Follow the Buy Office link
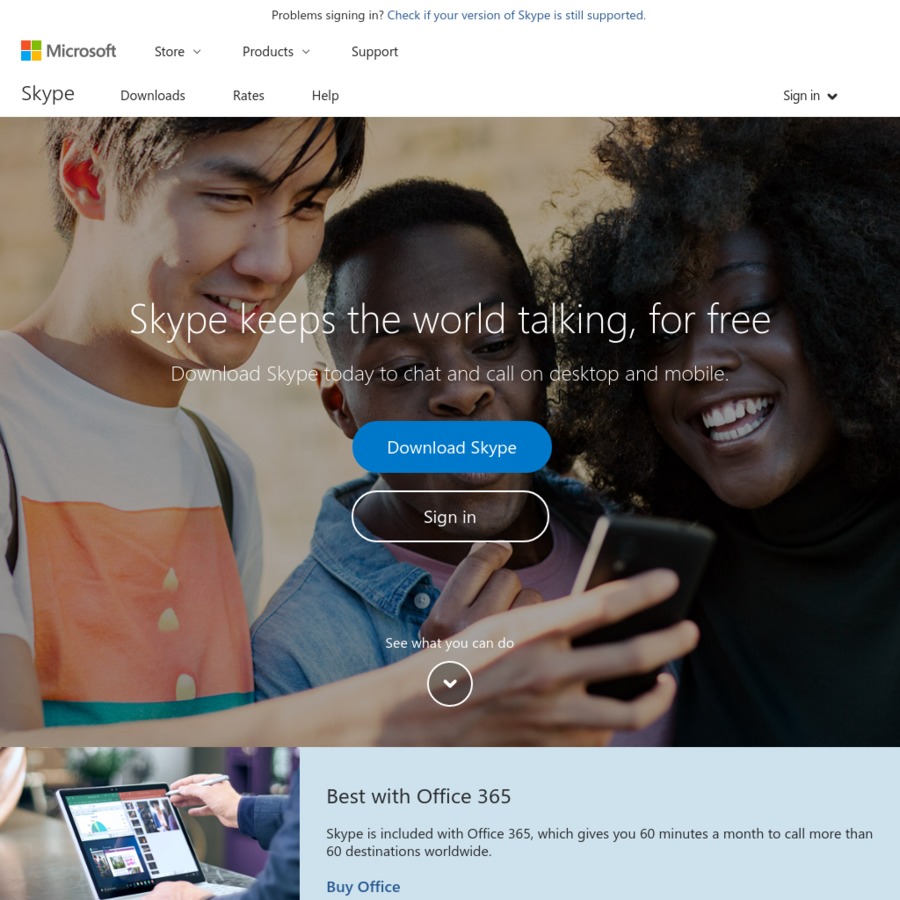The image size is (900, 900). pos(363,887)
